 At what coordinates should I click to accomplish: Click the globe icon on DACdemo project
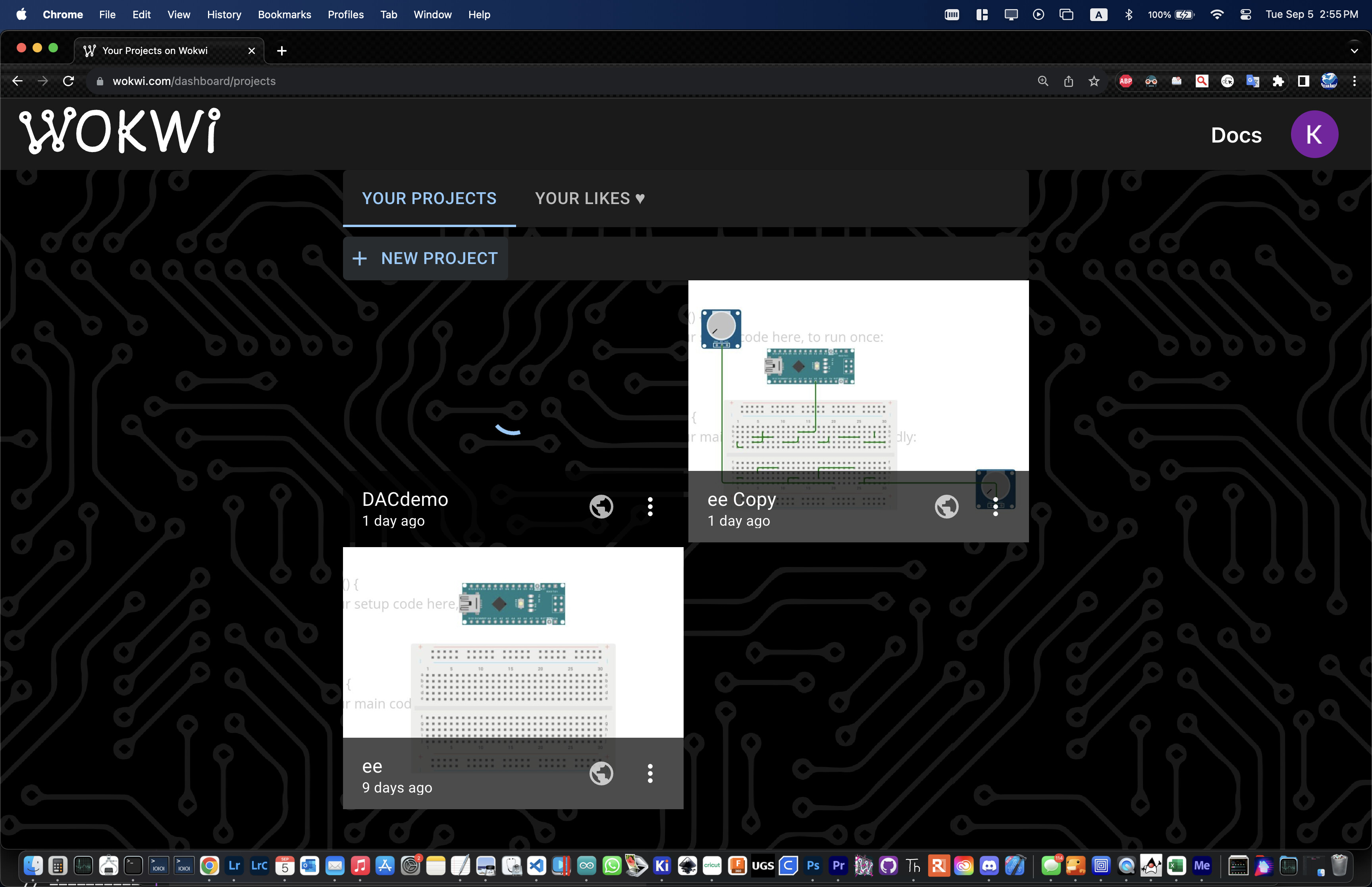(x=601, y=506)
